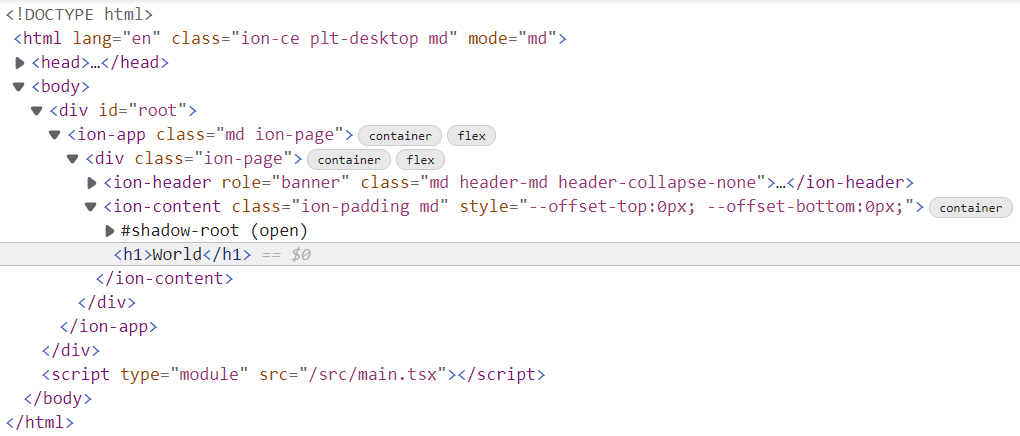Expand the #shadow-root (open) node
The height and width of the screenshot is (436, 1020).
[109, 232]
